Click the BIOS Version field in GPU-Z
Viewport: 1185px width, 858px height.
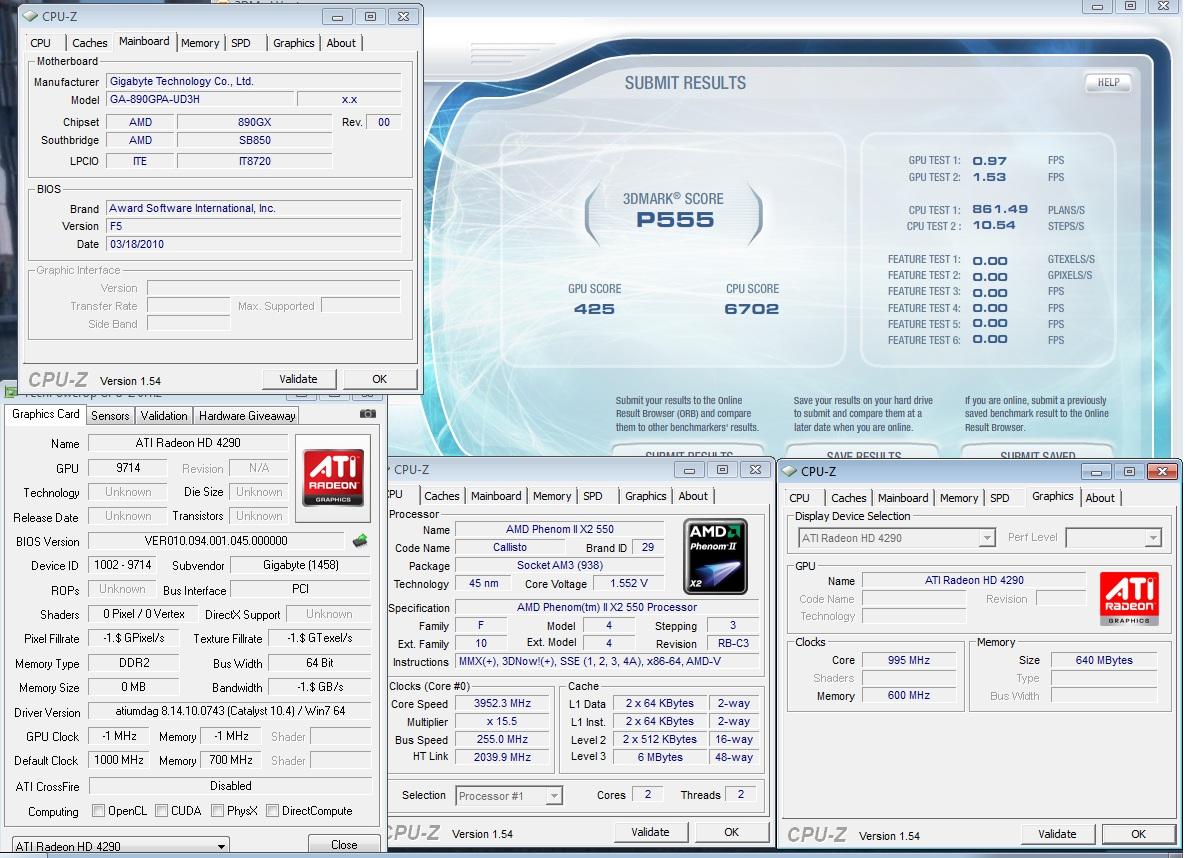coord(216,541)
